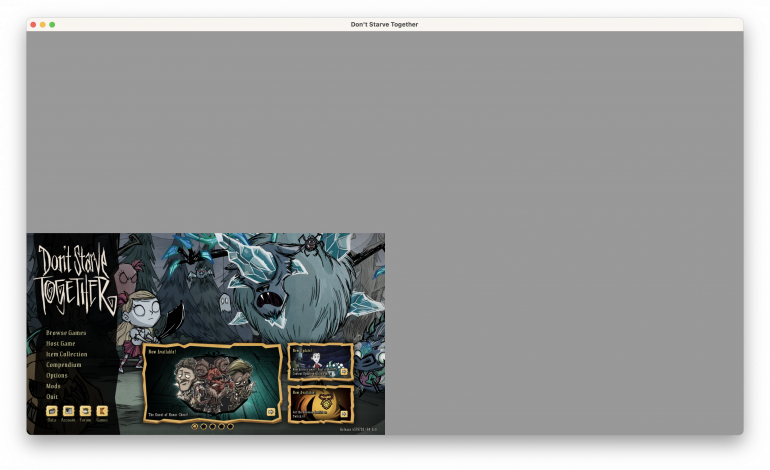Open the Data folder icon

point(52,411)
